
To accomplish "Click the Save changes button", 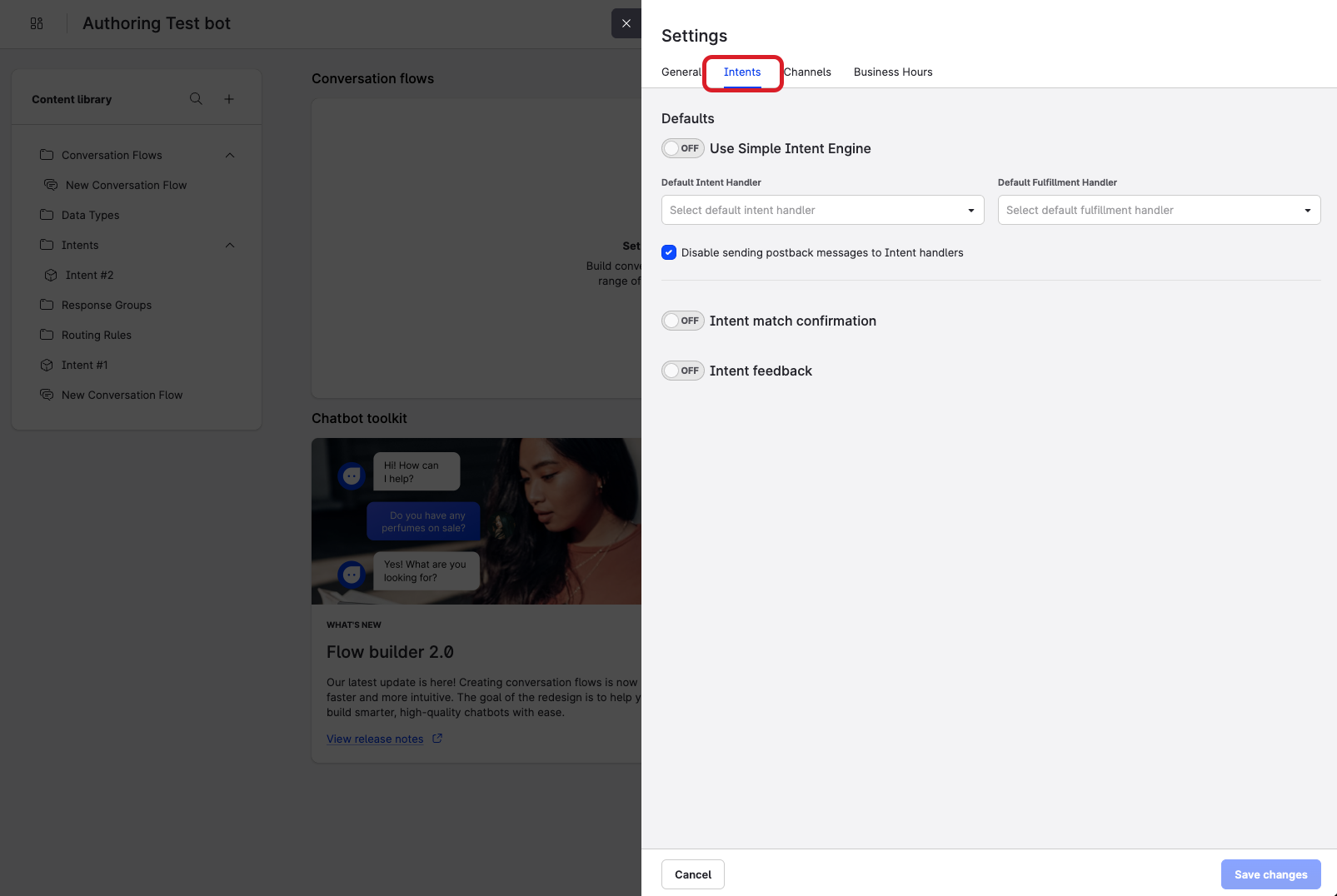I will [x=1270, y=874].
